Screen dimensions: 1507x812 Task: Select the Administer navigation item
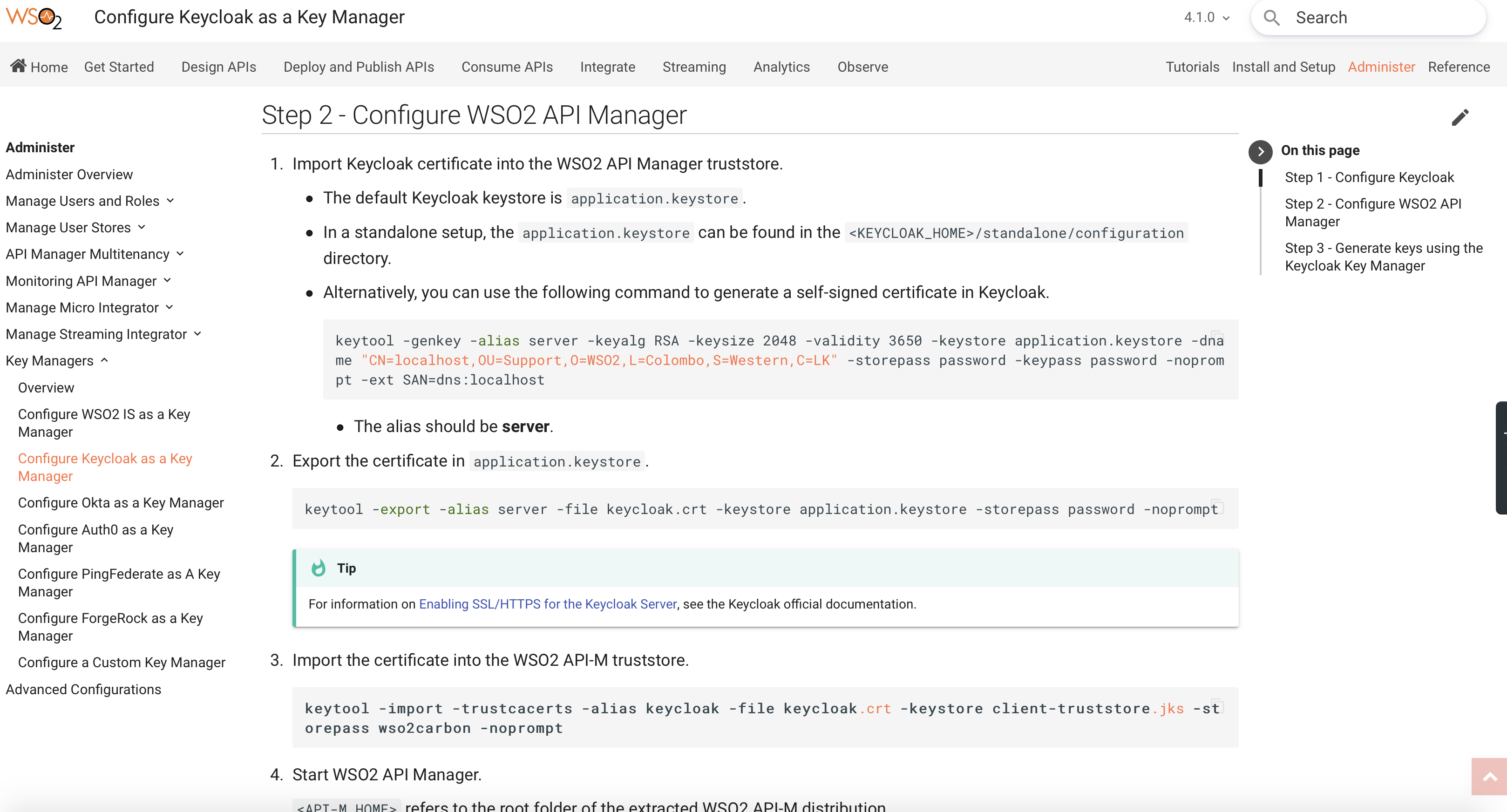pos(1381,67)
